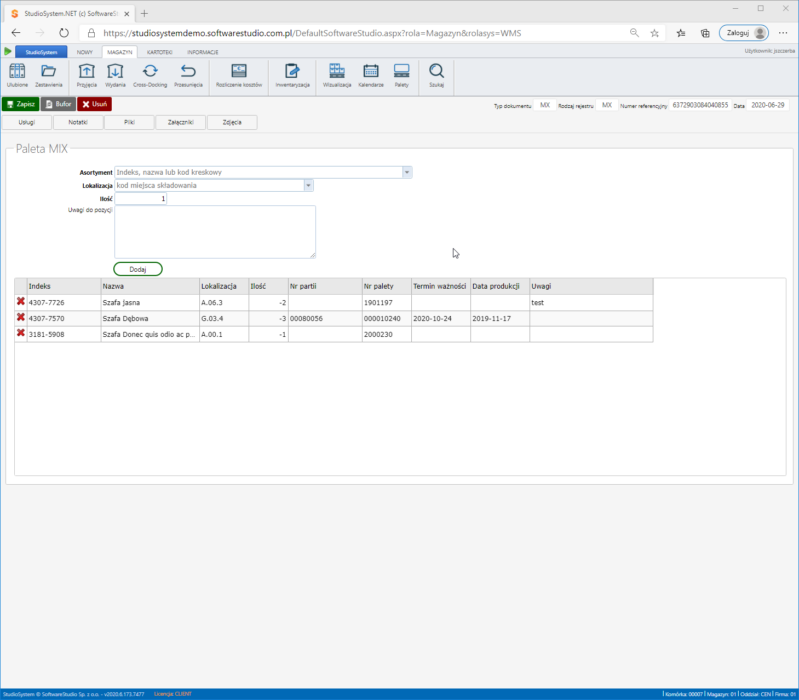Sort by Nazwa column header
The image size is (799, 700).
pos(150,286)
